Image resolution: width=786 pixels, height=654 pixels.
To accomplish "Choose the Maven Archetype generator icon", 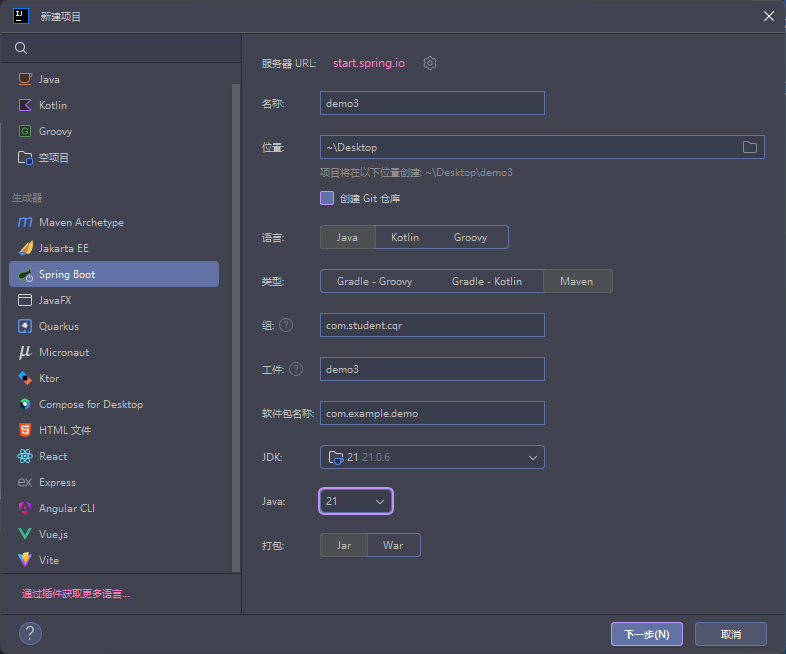I will (25, 222).
